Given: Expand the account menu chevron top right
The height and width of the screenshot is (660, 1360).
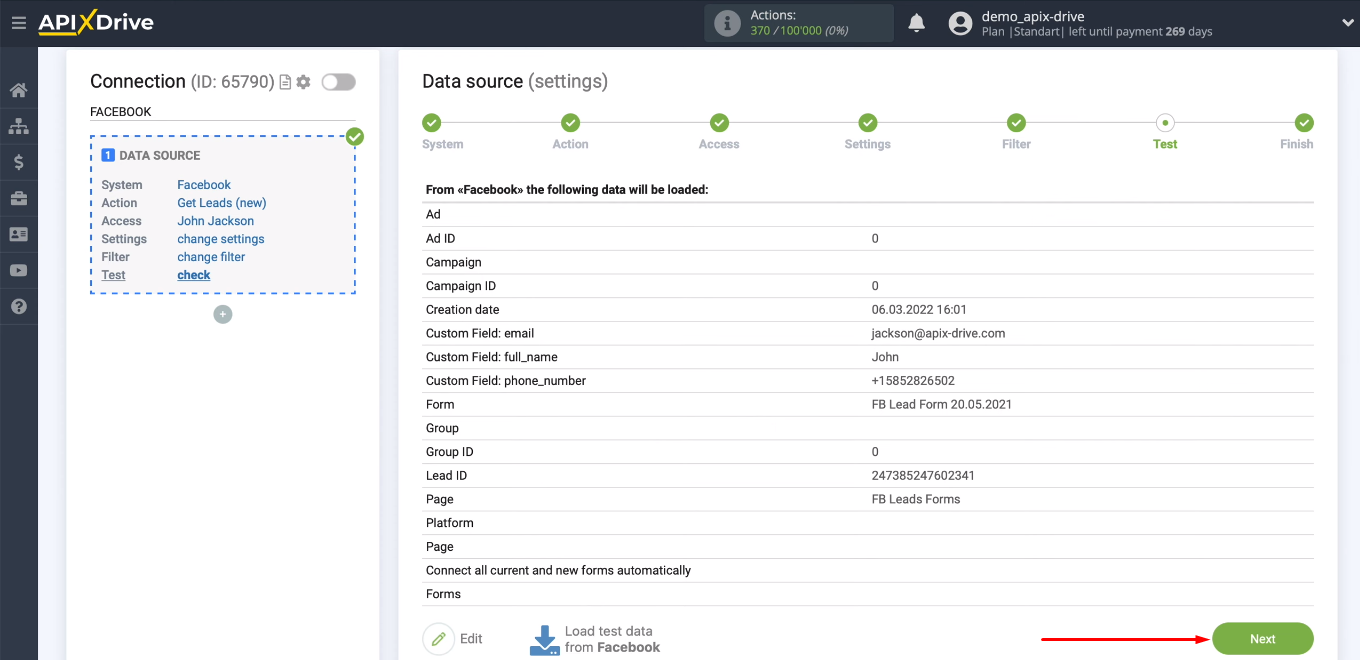Looking at the screenshot, I should (1345, 22).
